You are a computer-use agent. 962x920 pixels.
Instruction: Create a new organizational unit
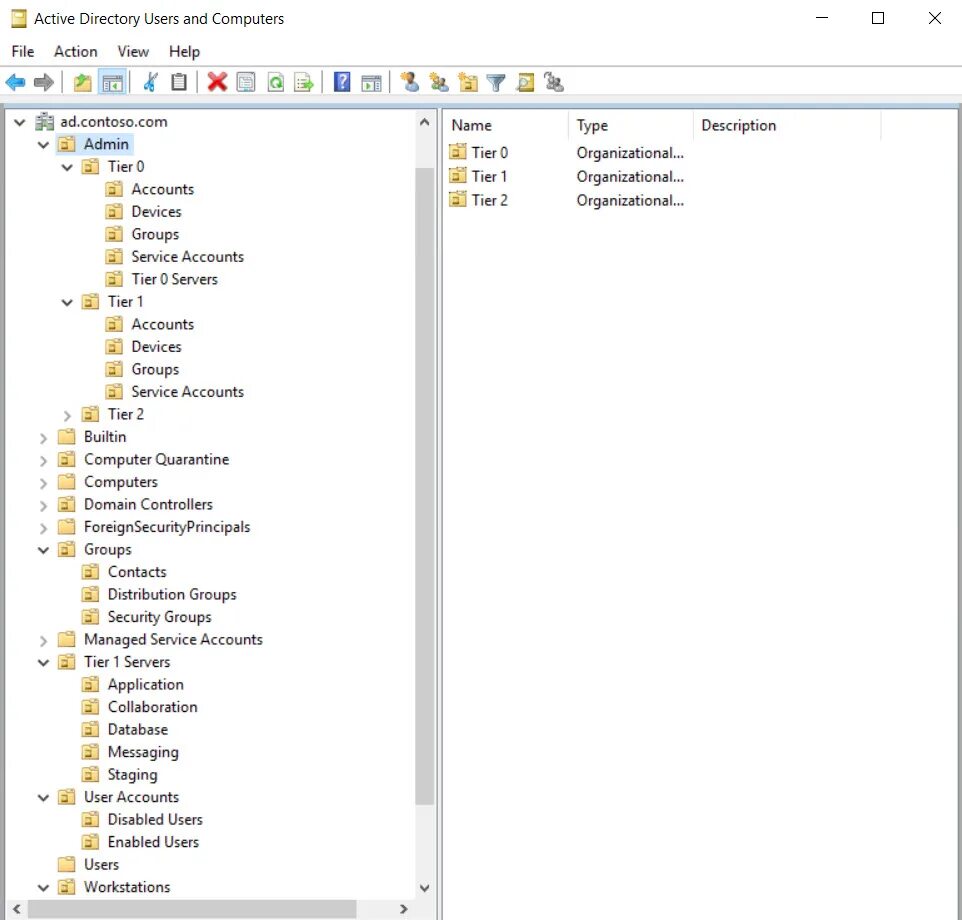tap(468, 82)
